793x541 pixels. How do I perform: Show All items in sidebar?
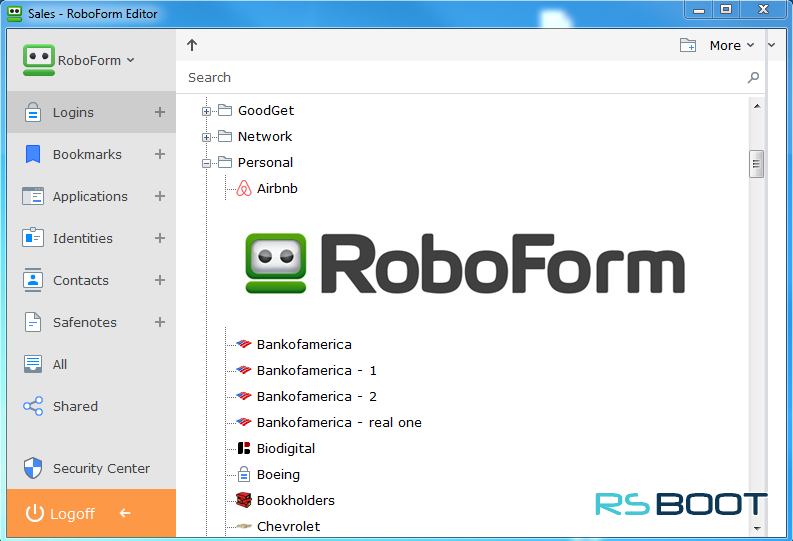92,364
